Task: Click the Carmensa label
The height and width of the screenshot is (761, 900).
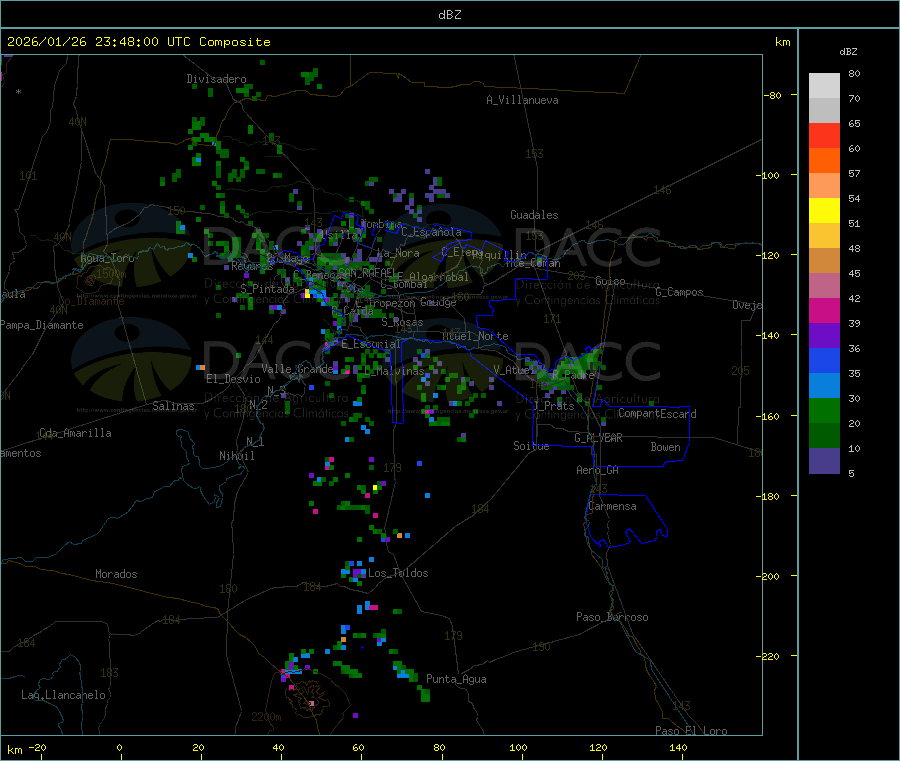Action: click(612, 506)
